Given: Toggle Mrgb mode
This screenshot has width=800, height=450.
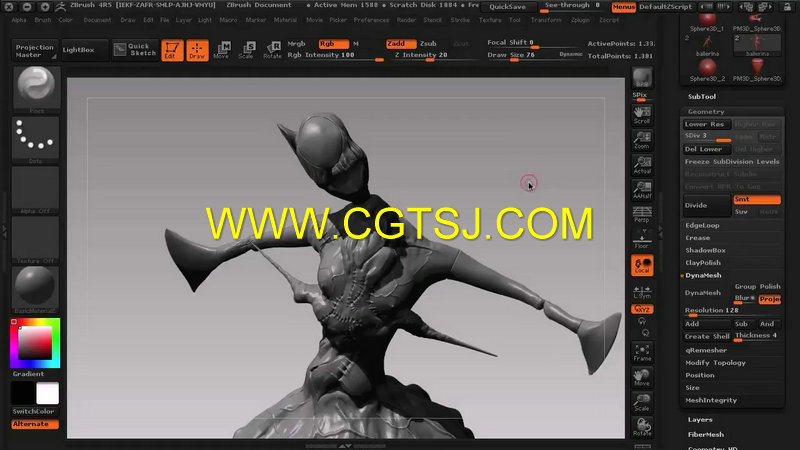Looking at the screenshot, I should pyautogui.click(x=297, y=44).
